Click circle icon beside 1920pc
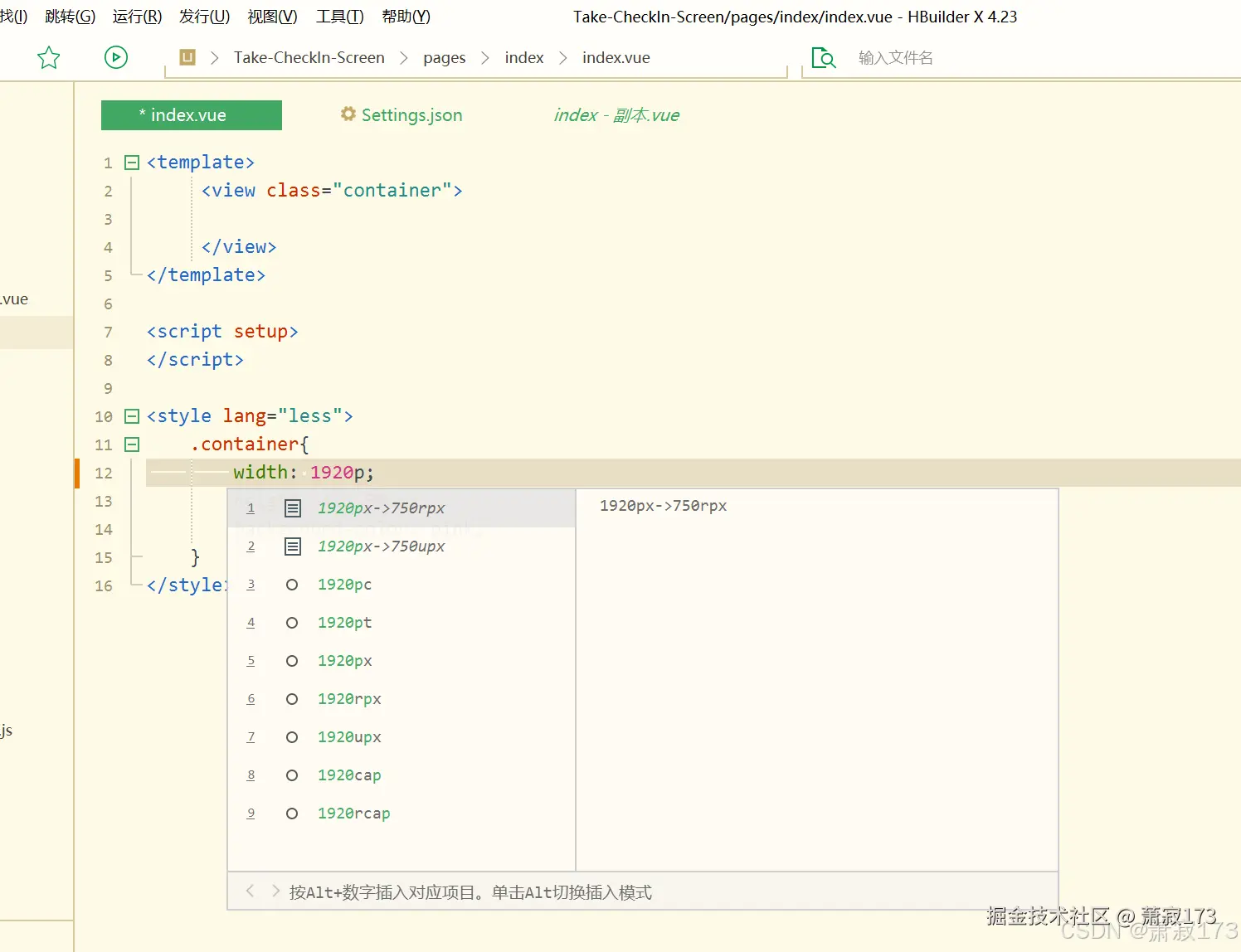This screenshot has height=952, width=1241. (x=292, y=585)
